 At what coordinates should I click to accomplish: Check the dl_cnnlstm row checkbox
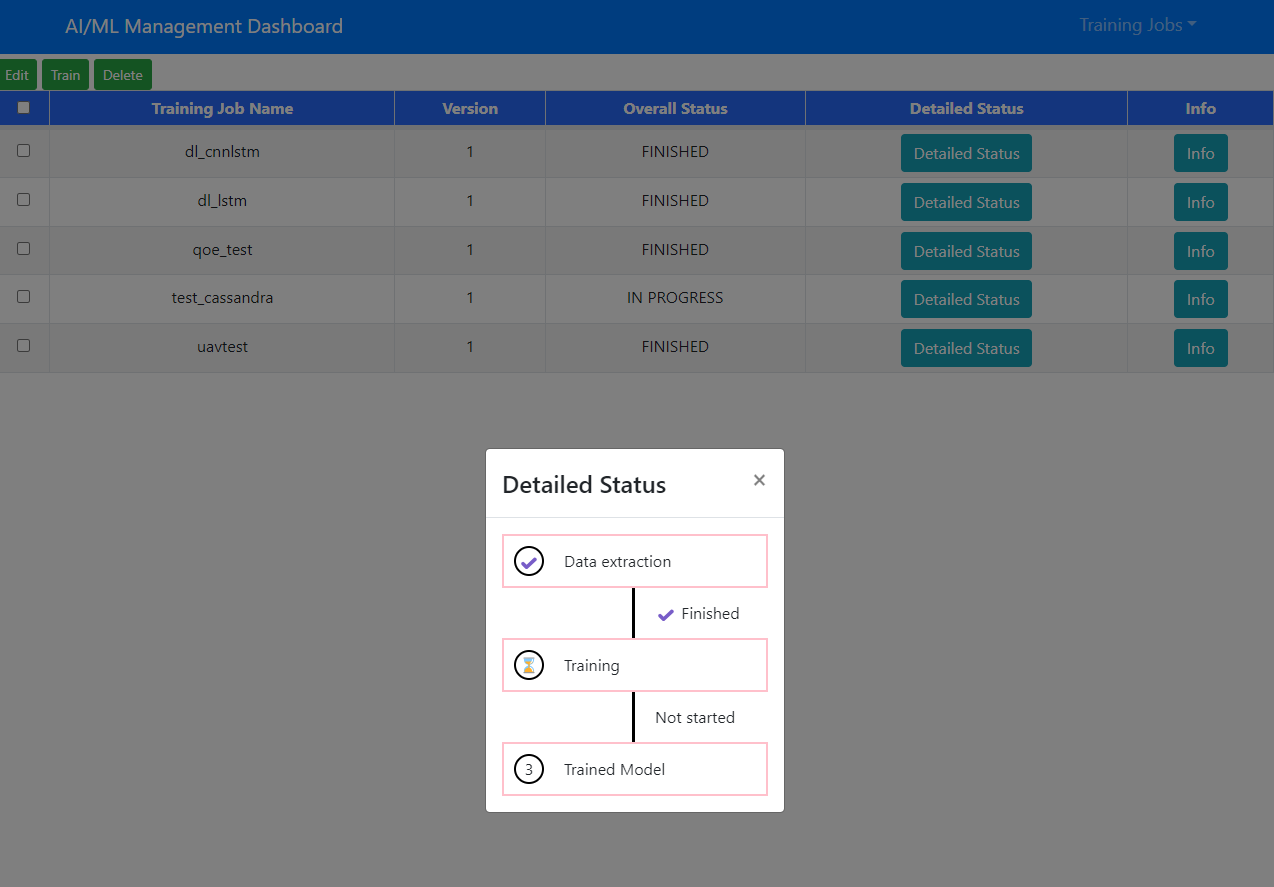point(24,151)
